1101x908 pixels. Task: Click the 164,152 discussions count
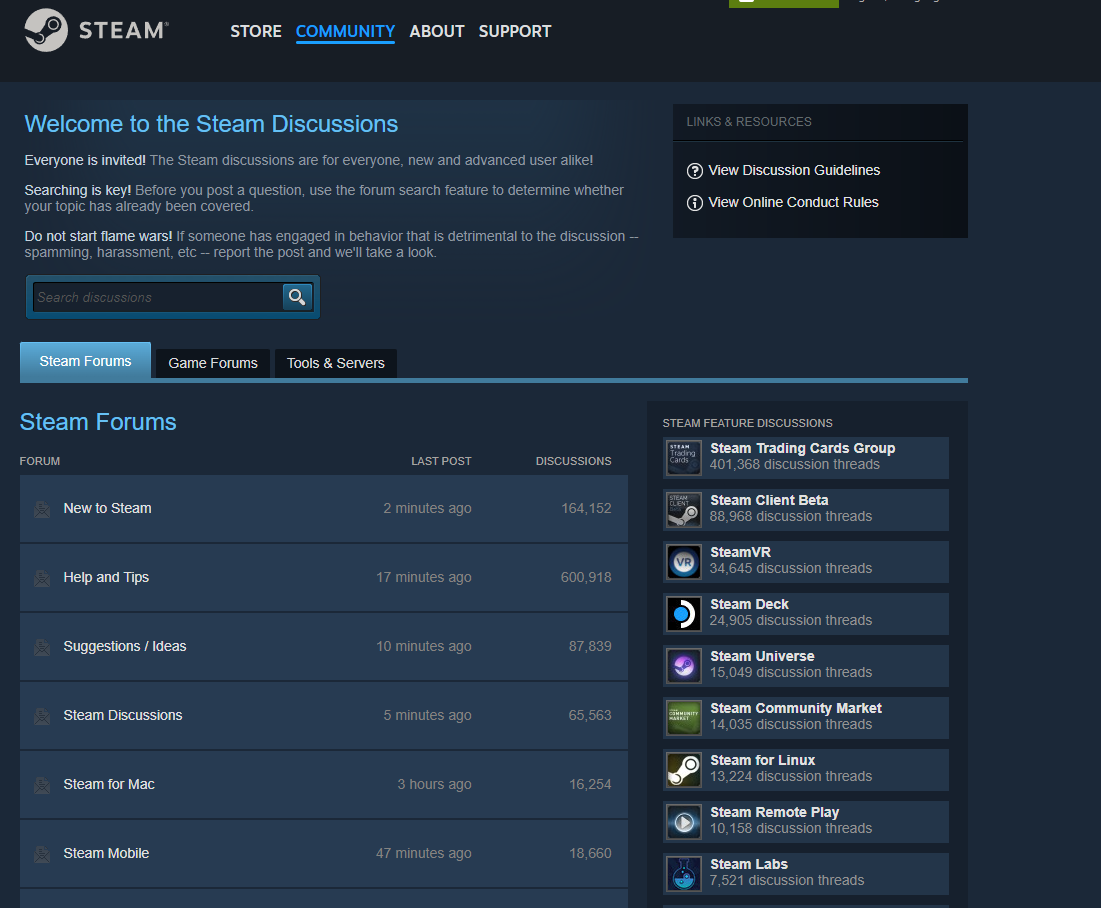click(x=586, y=508)
